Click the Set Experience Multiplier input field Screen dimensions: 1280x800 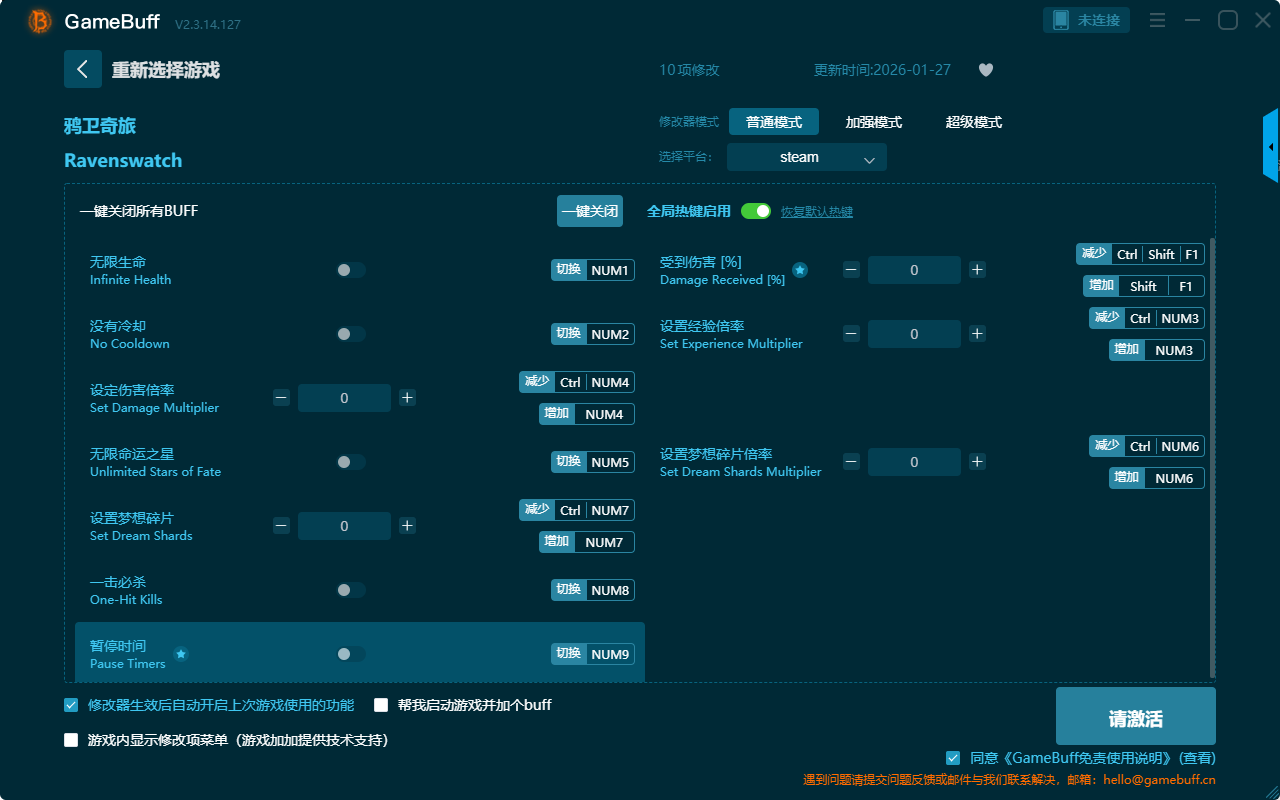coord(914,334)
